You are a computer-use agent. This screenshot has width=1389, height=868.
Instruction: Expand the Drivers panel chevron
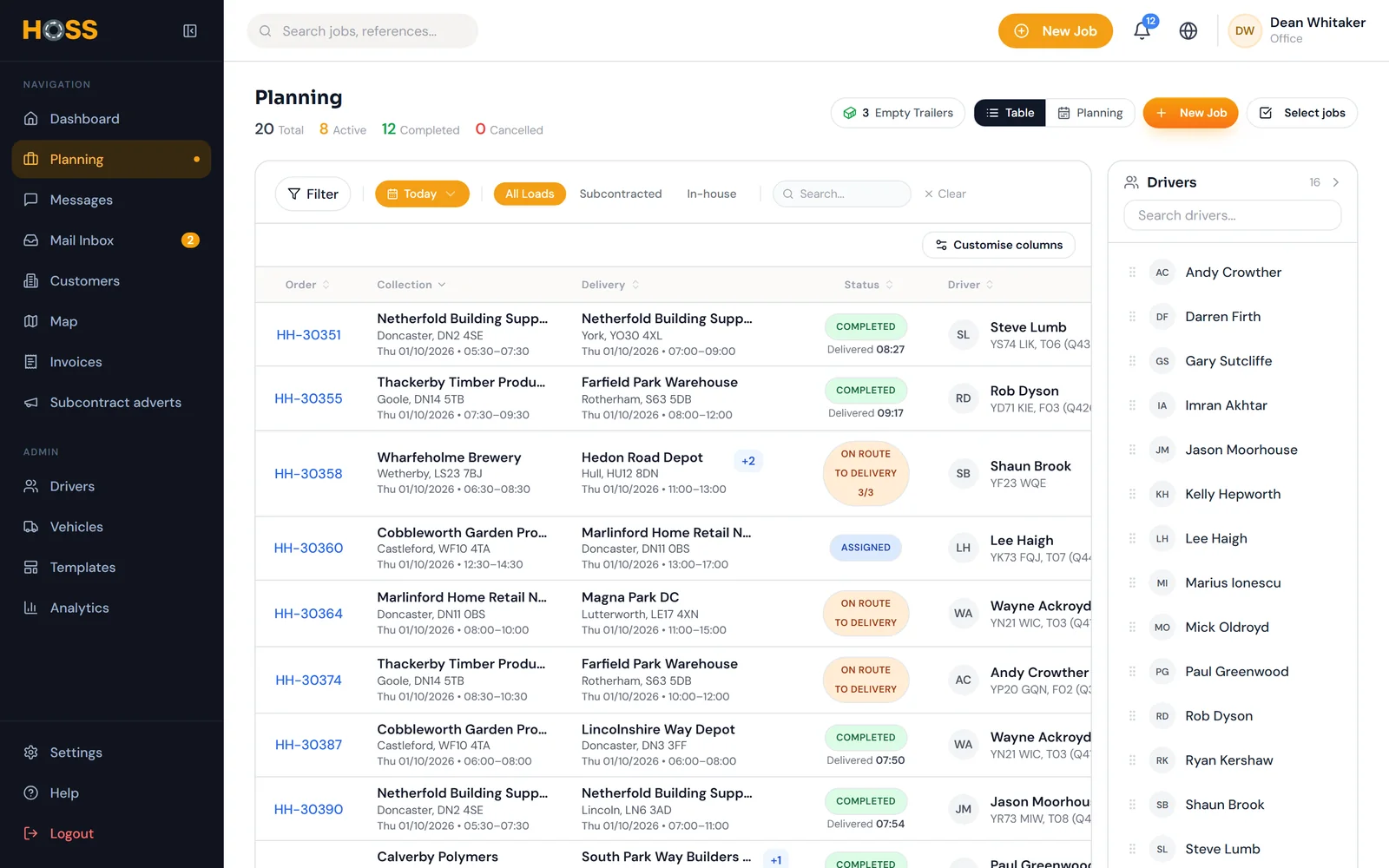tap(1336, 182)
